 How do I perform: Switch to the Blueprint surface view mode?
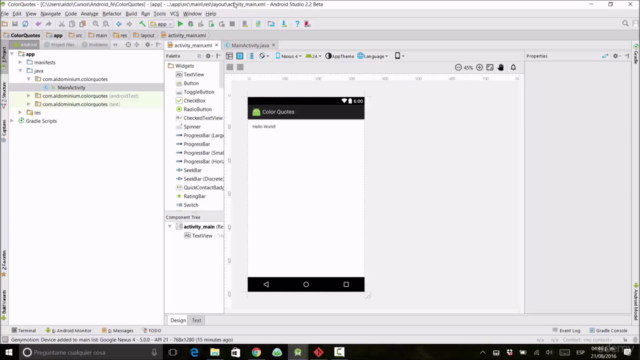click(240, 56)
